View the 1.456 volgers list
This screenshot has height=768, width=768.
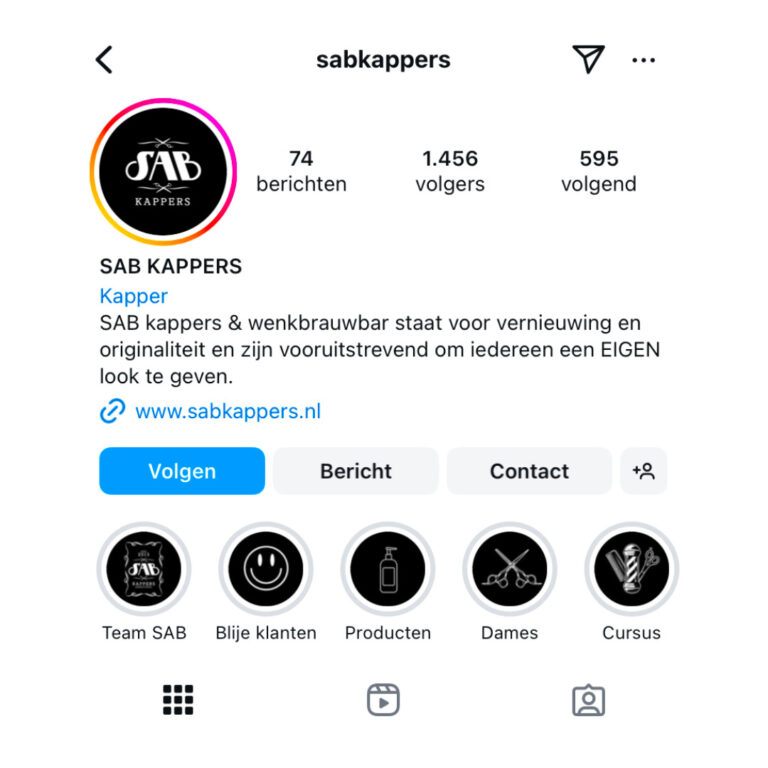click(450, 171)
